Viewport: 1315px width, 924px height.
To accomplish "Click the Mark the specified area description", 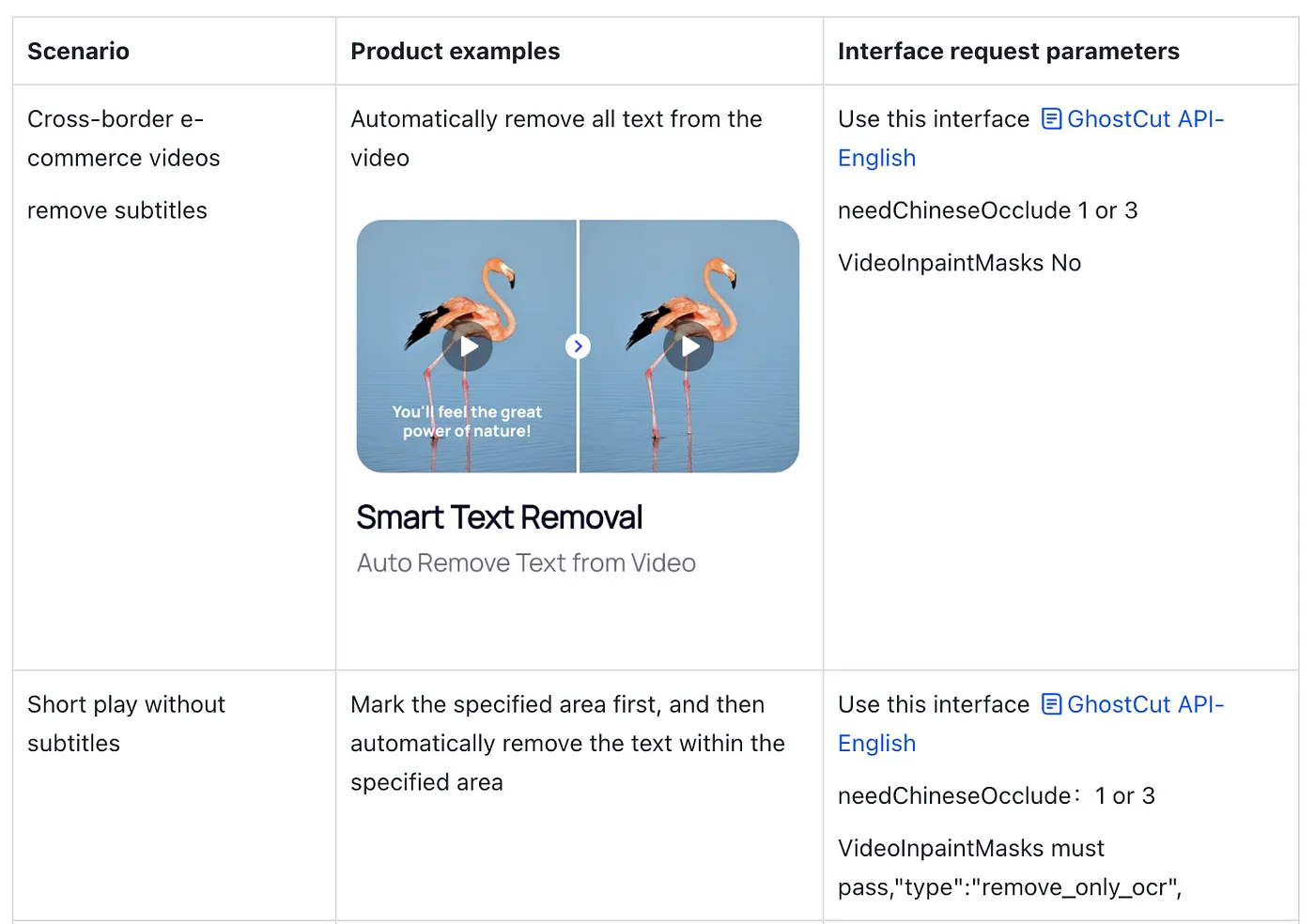I will click(567, 743).
